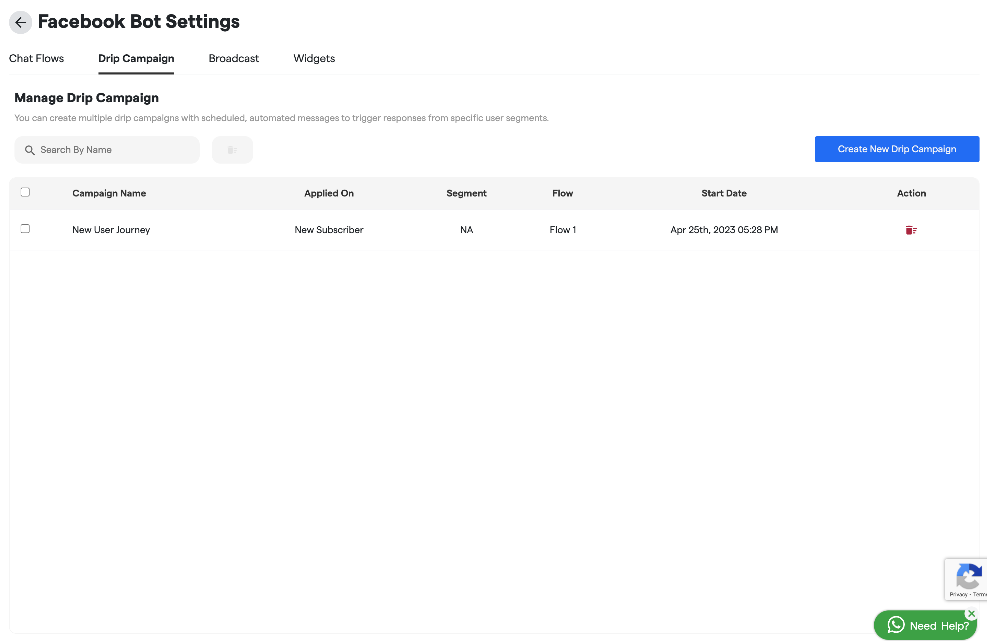Click the bulk delete icon beside search
This screenshot has height=641, width=987.
click(x=232, y=150)
